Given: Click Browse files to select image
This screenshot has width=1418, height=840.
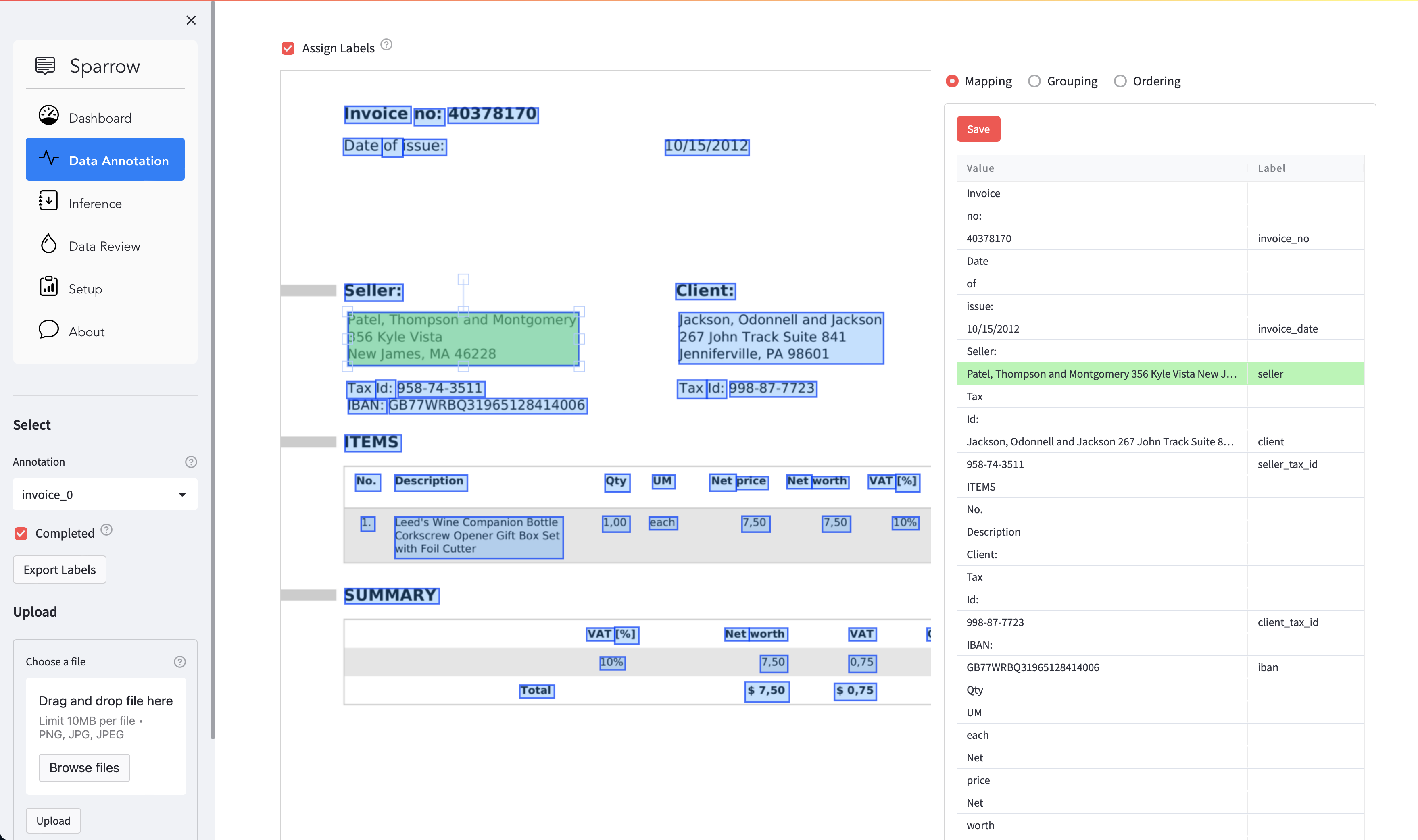Looking at the screenshot, I should (x=84, y=767).
